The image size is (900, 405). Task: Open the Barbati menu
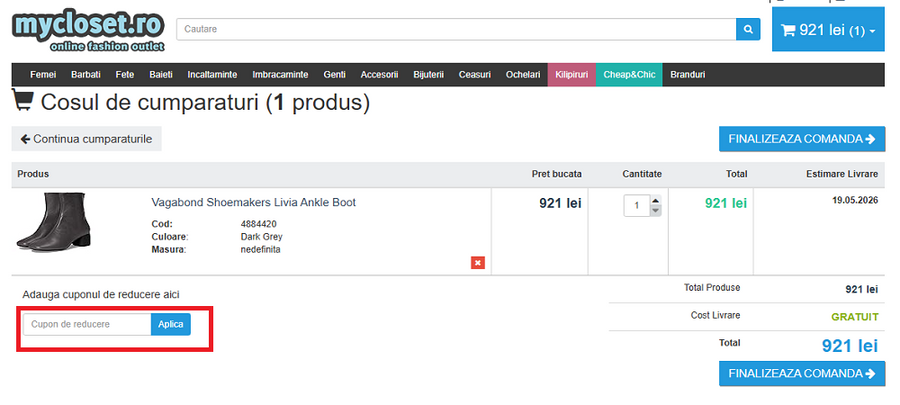pyautogui.click(x=86, y=75)
